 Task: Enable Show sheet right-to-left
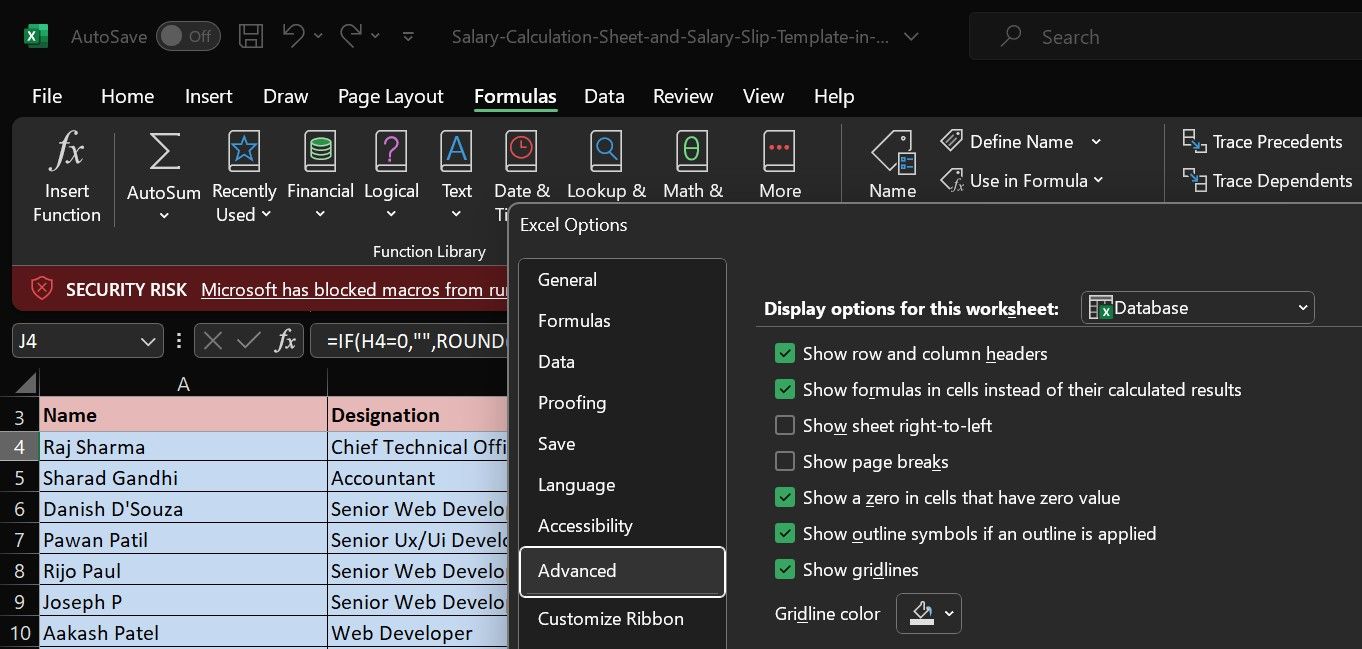point(785,425)
